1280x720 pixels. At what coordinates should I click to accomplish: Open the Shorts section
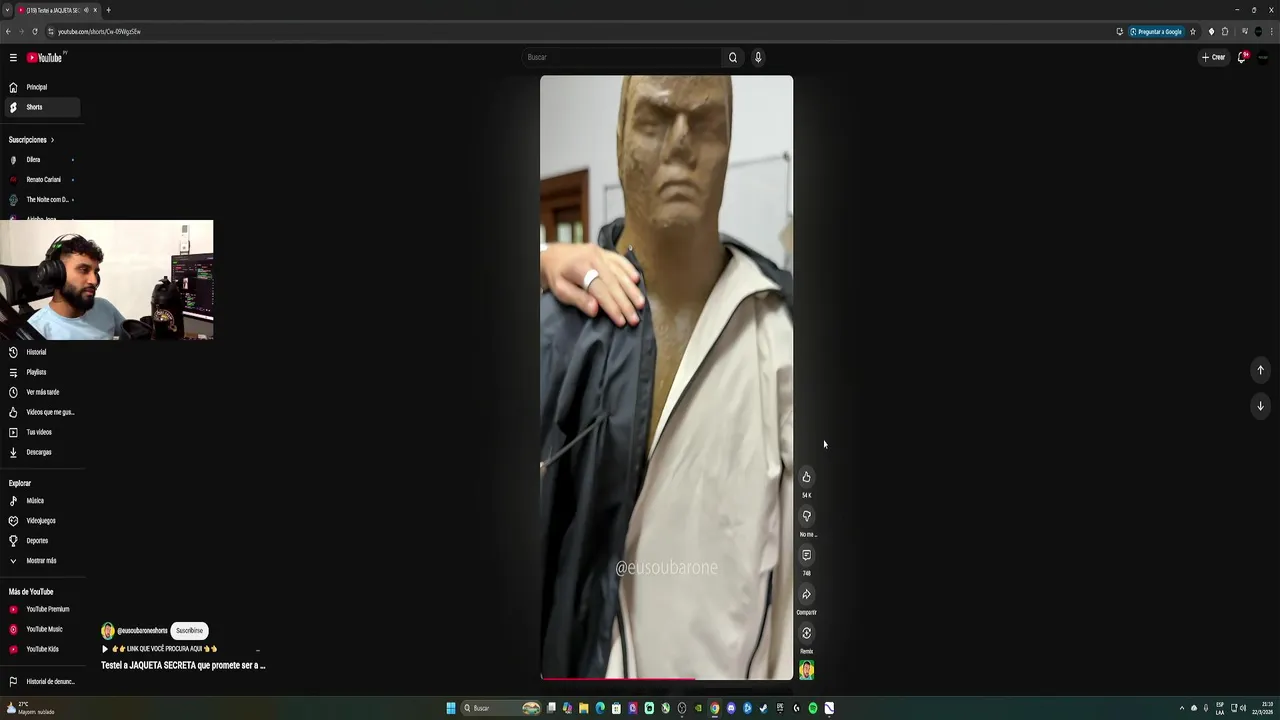click(x=40, y=107)
